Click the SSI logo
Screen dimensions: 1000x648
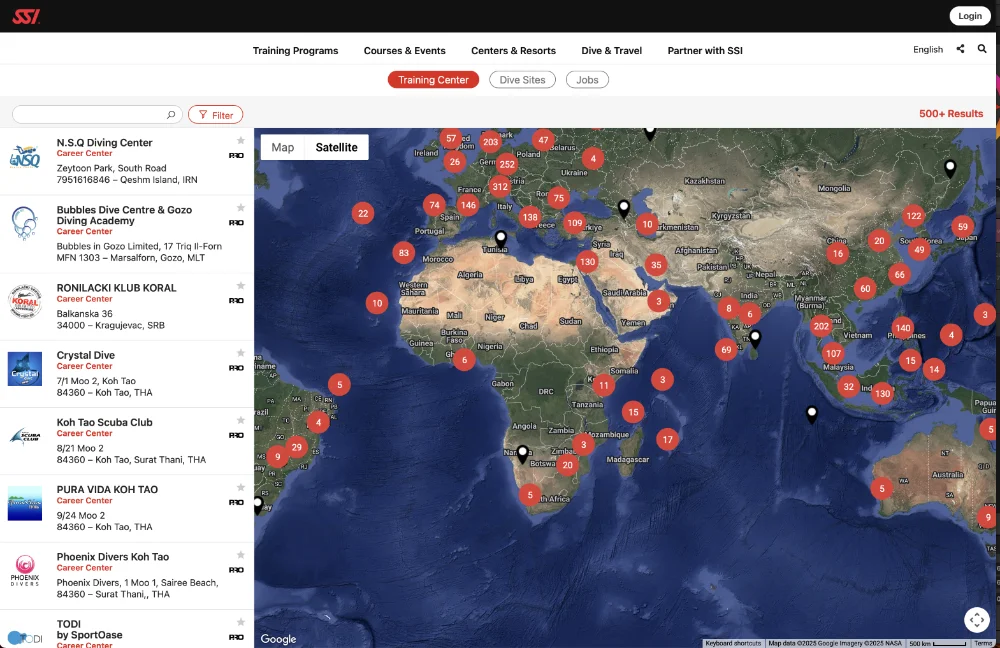click(x=26, y=16)
